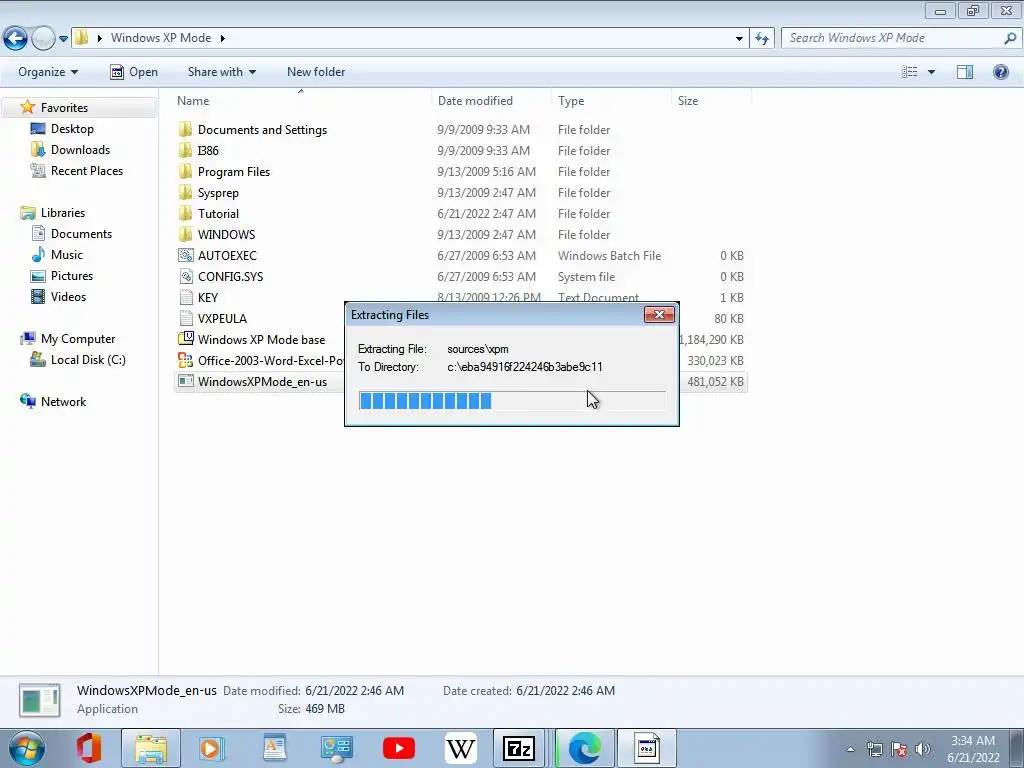Click the search magnifier icon
The width and height of the screenshot is (1024, 768).
pyautogui.click(x=1010, y=38)
